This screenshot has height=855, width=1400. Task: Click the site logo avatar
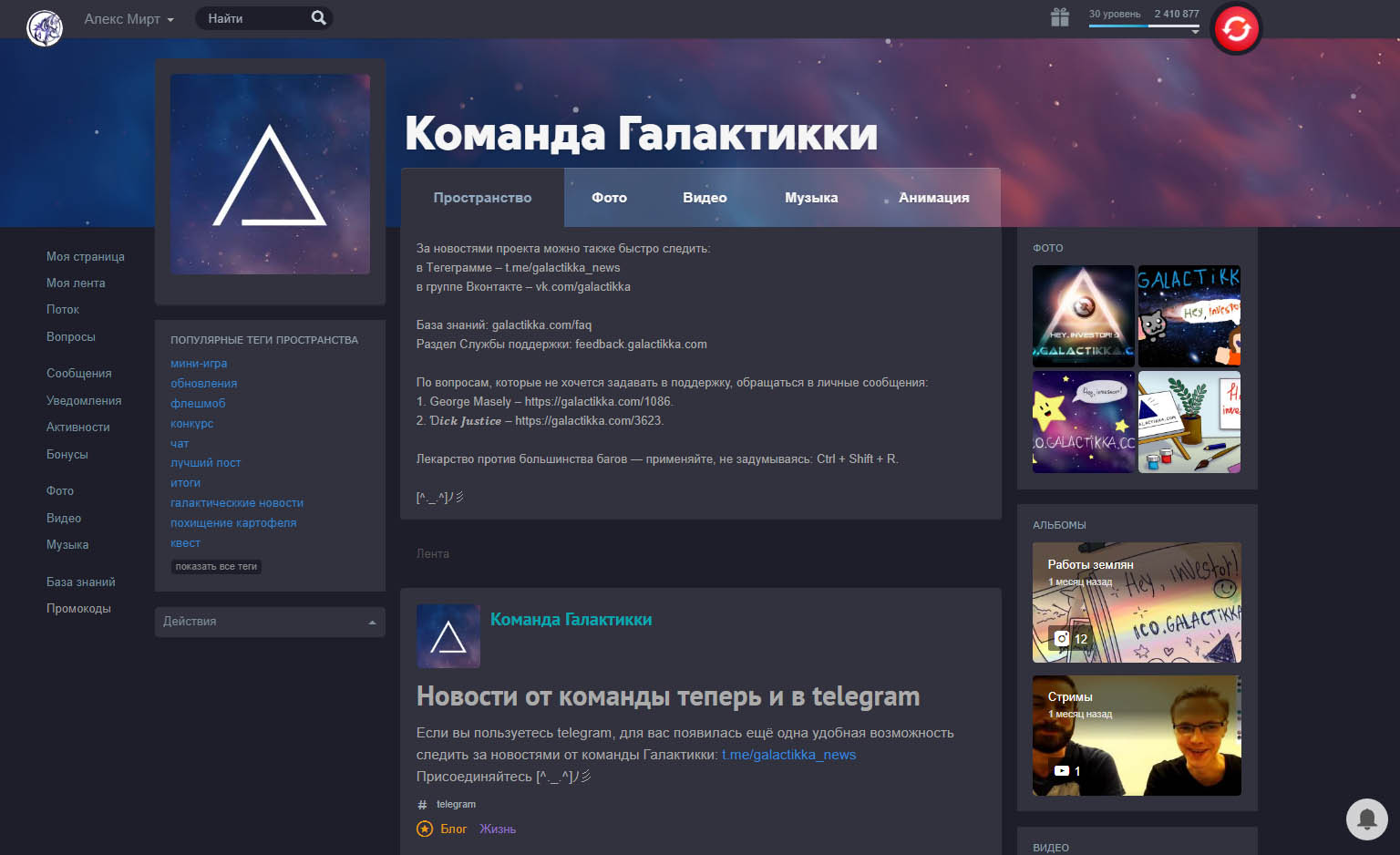[45, 27]
